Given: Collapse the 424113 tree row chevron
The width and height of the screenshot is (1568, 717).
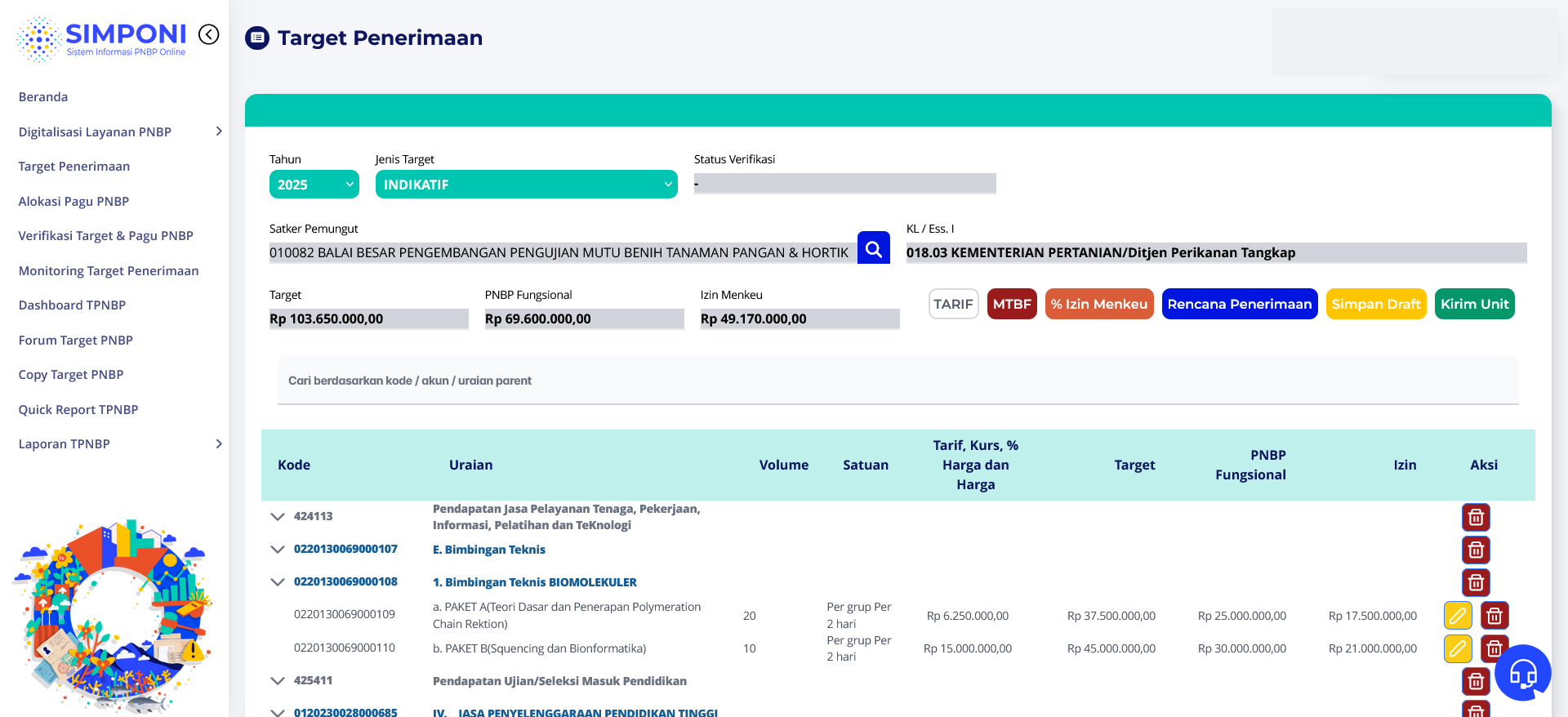Looking at the screenshot, I should 278,517.
